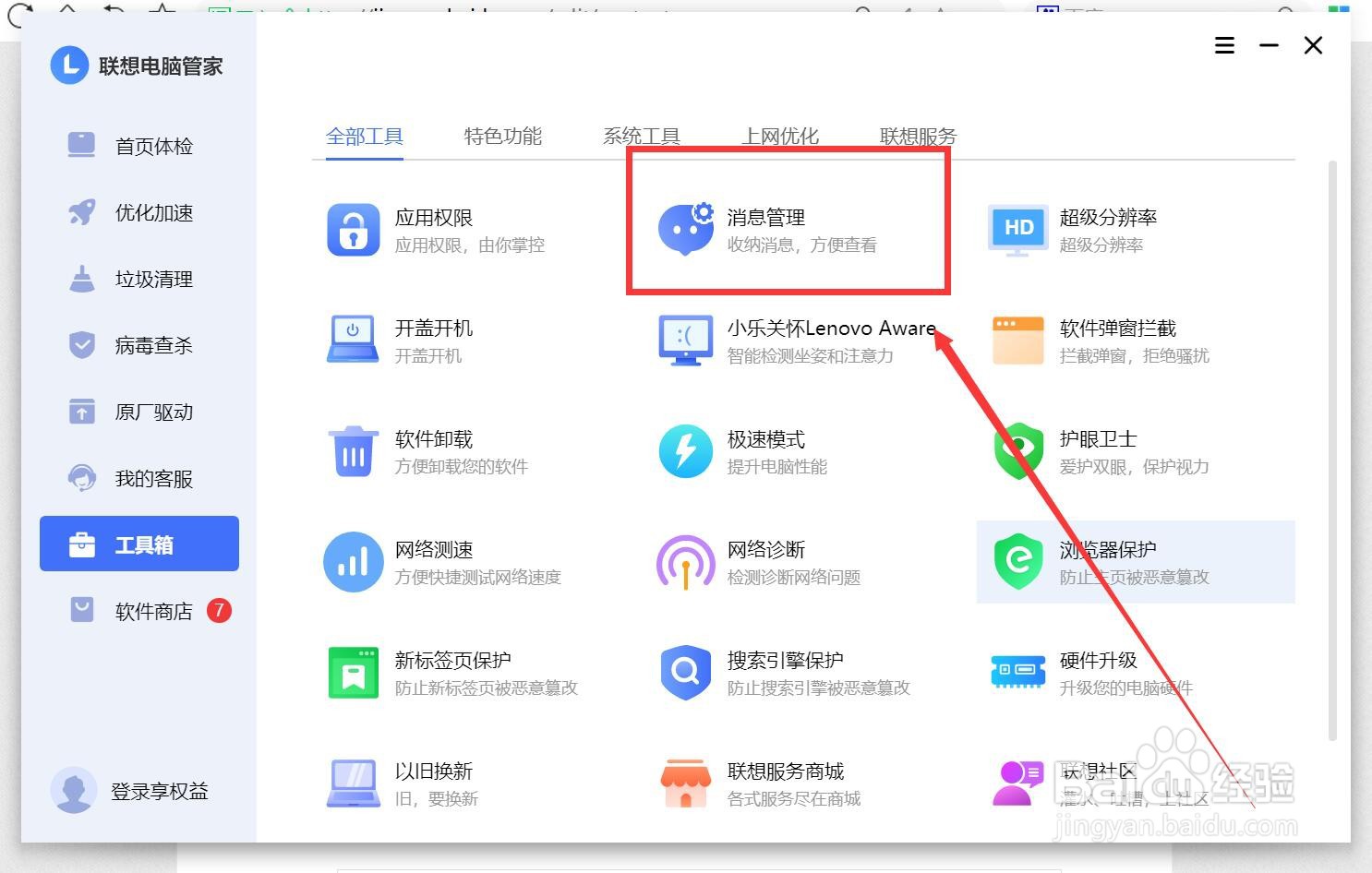Viewport: 1372px width, 873px height.
Task: Open the 小乐关怀Lenovo Aware monitor icon
Action: tap(685, 341)
